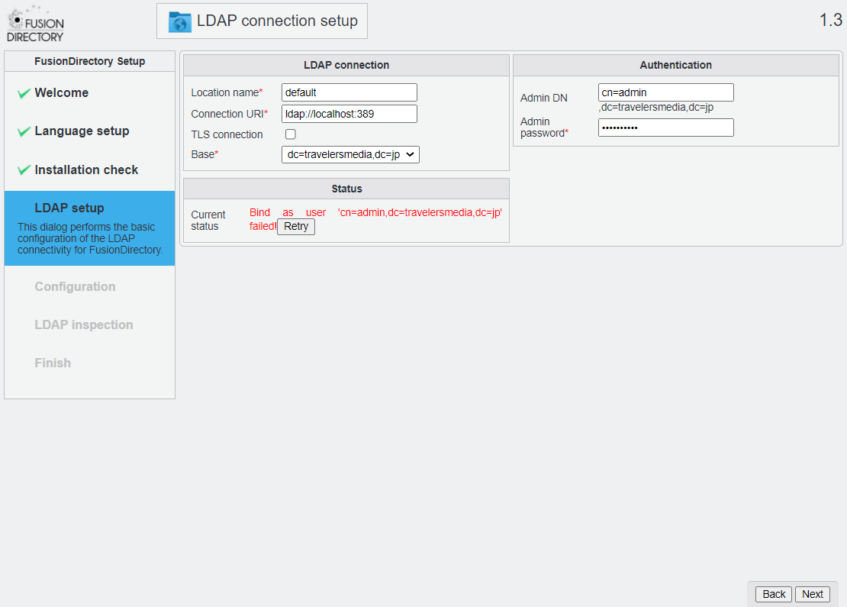The image size is (847, 607).
Task: Click the Next button
Action: (812, 594)
